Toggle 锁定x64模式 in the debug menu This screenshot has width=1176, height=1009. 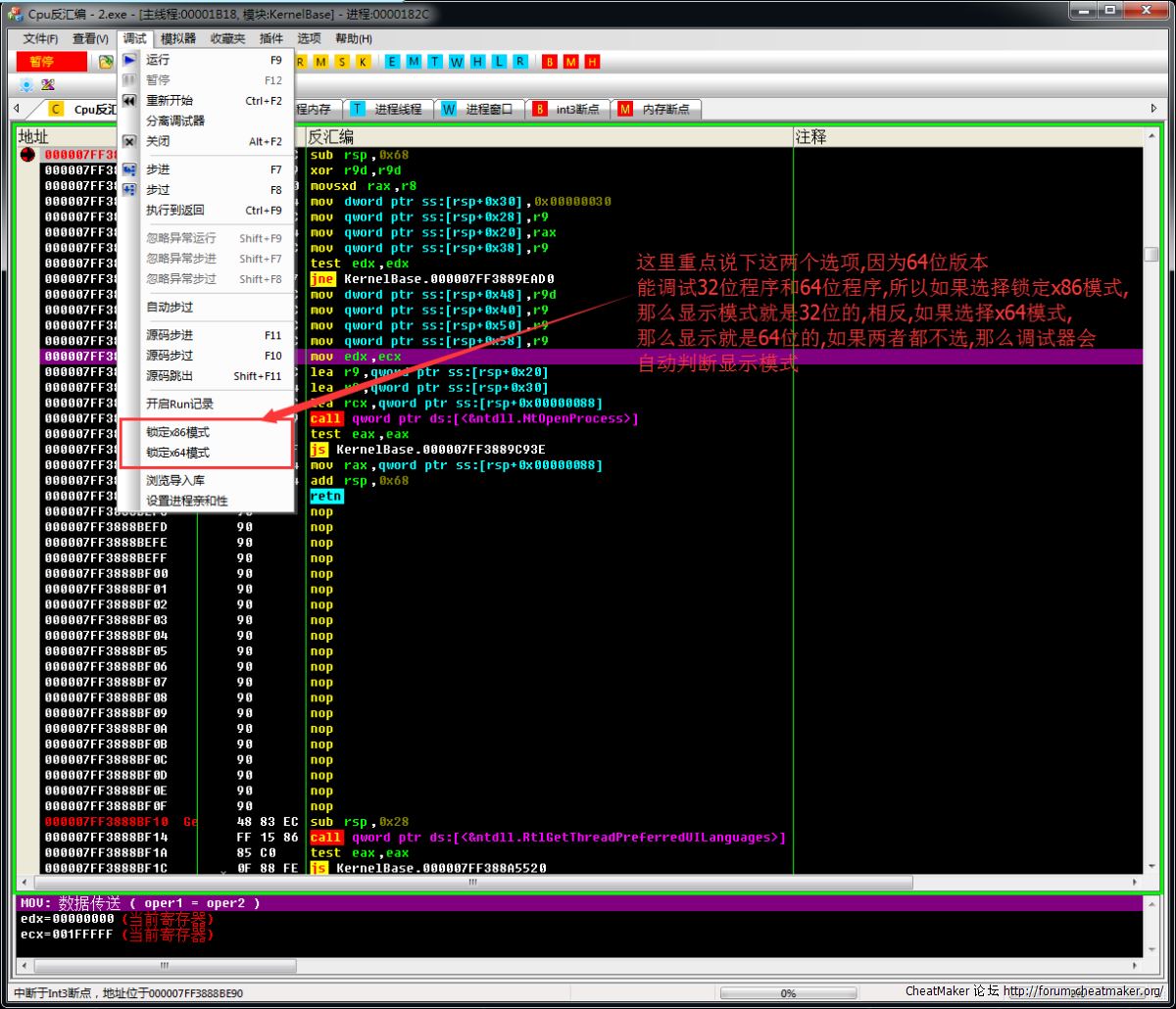click(x=178, y=453)
